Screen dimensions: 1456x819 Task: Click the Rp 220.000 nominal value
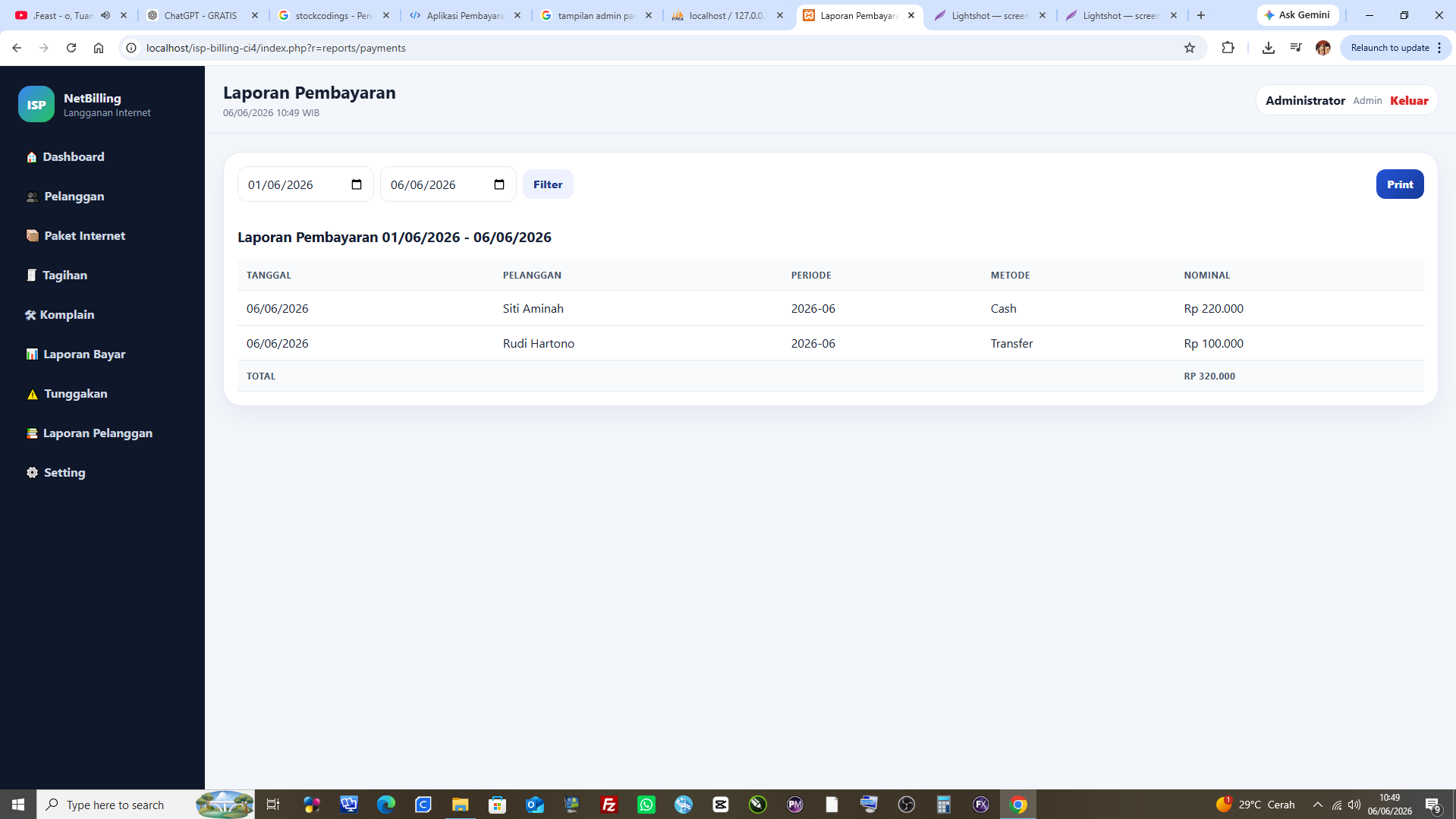[x=1213, y=308]
